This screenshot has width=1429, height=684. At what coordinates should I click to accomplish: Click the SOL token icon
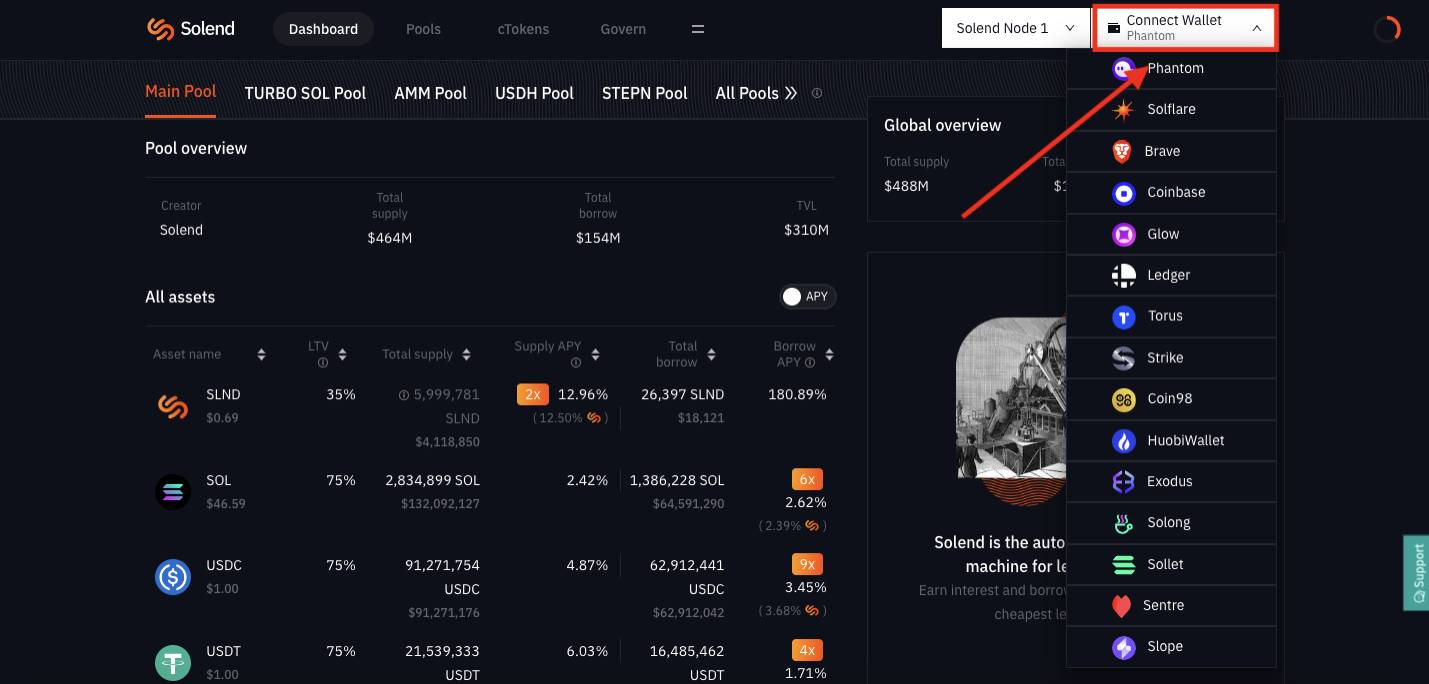(173, 491)
